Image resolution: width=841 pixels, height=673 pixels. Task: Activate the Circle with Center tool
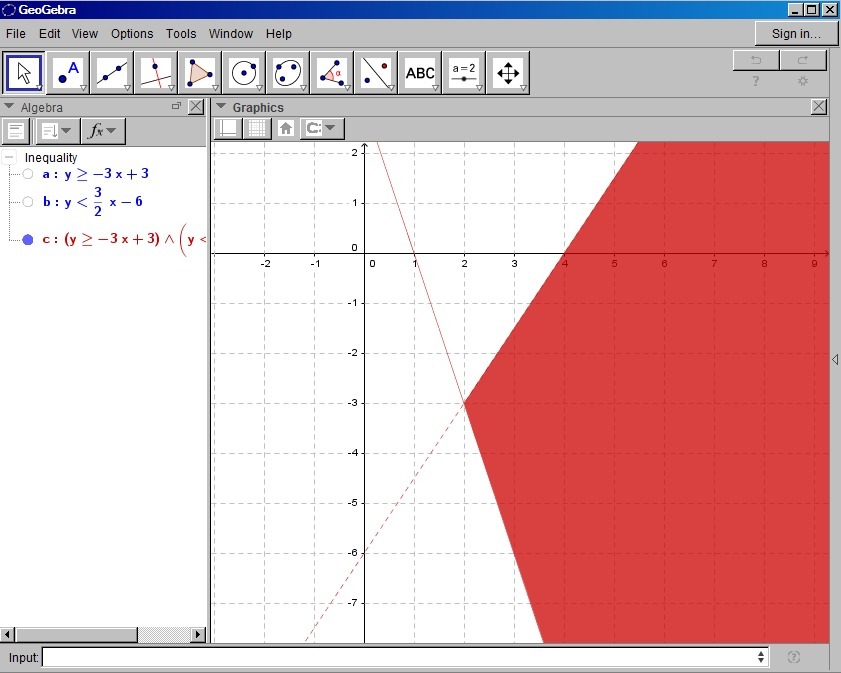coord(244,73)
